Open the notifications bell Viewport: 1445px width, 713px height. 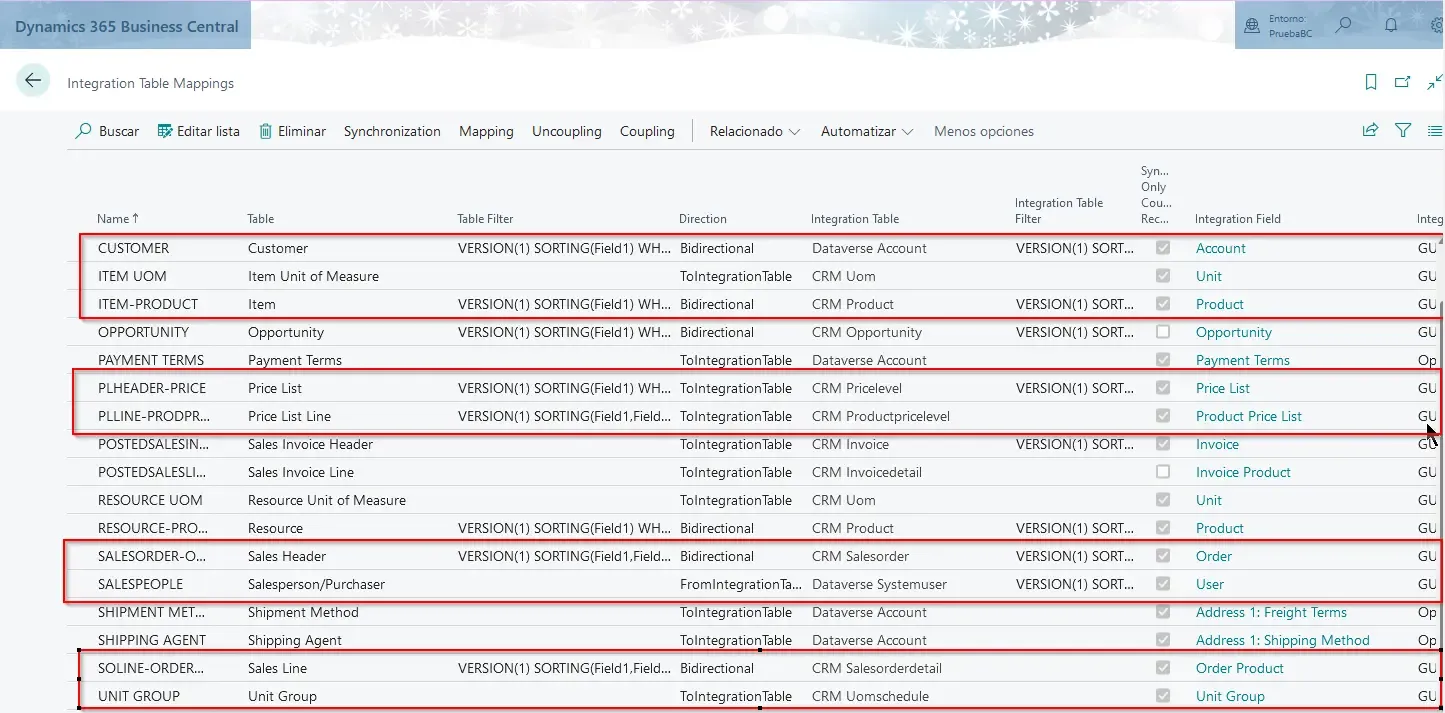tap(1391, 26)
